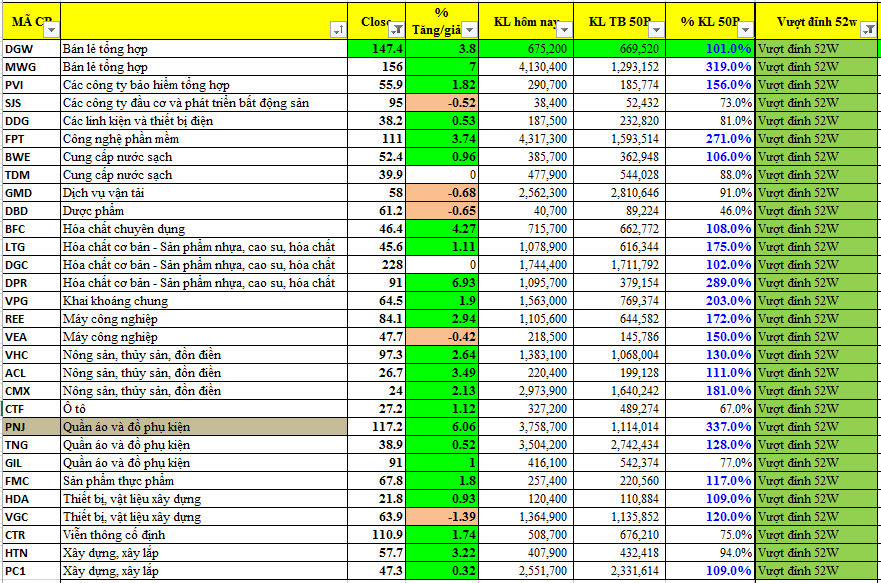Click the Dược phẩm cell in DBD row

[x=204, y=211]
